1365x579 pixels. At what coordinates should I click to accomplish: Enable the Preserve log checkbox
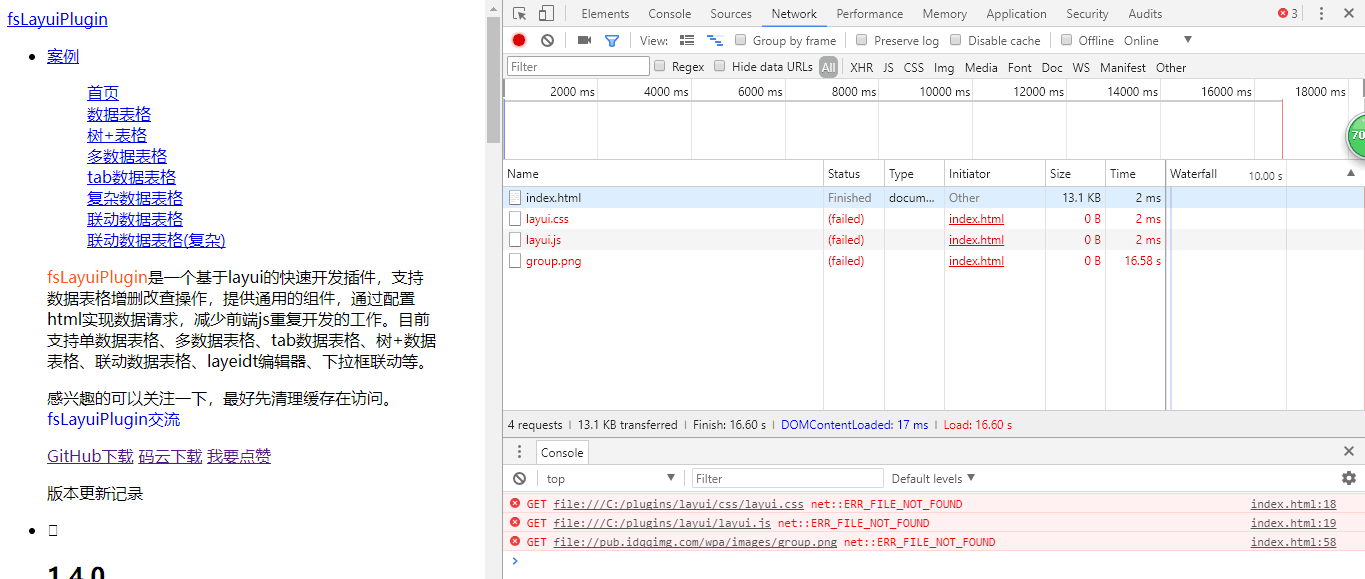tap(862, 40)
